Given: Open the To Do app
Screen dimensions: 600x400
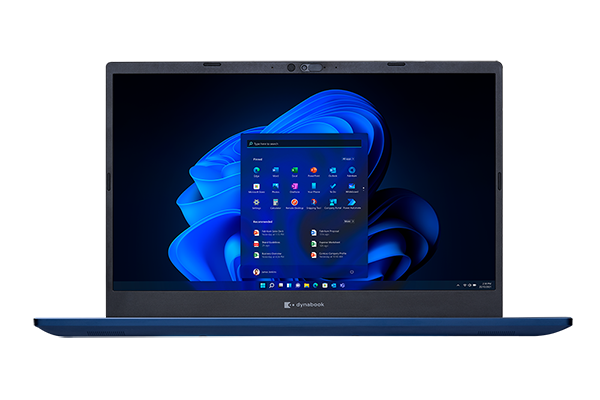Looking at the screenshot, I should coord(333,187).
